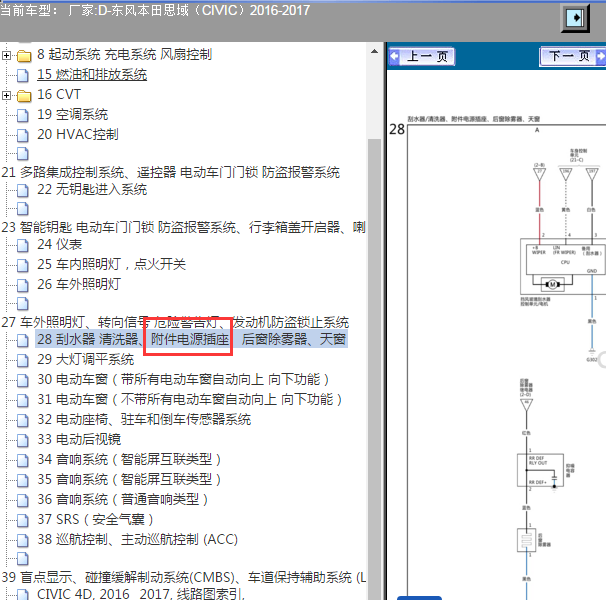
Task: Click folder icon beside 16 CVT
Action: tap(24, 95)
